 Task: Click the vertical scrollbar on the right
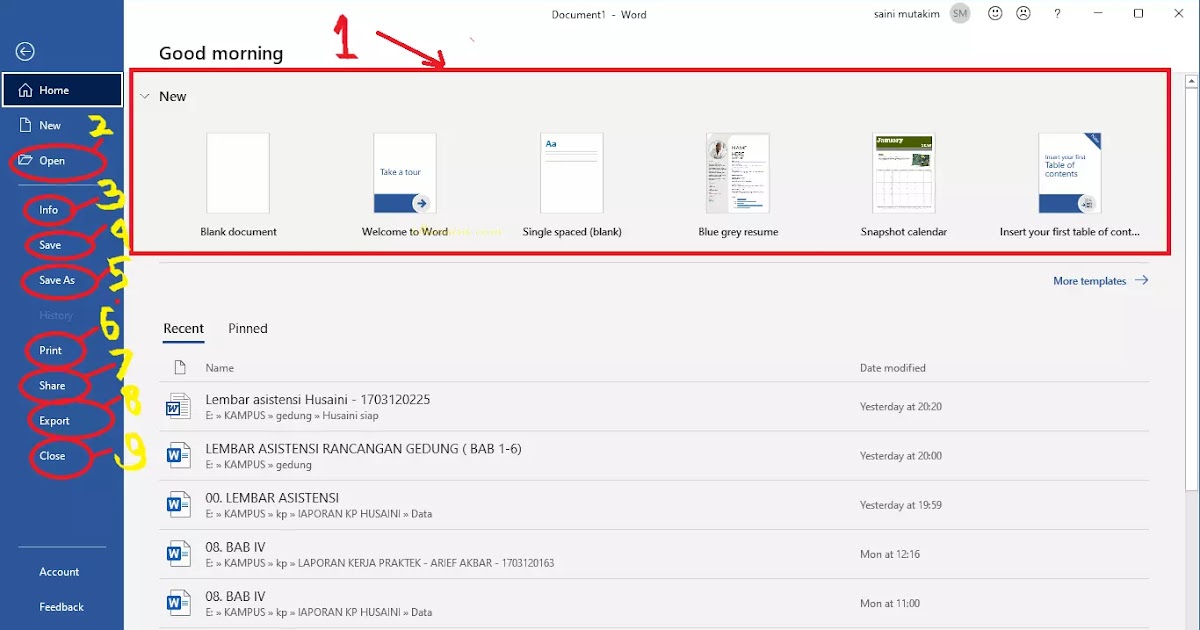point(1191,290)
